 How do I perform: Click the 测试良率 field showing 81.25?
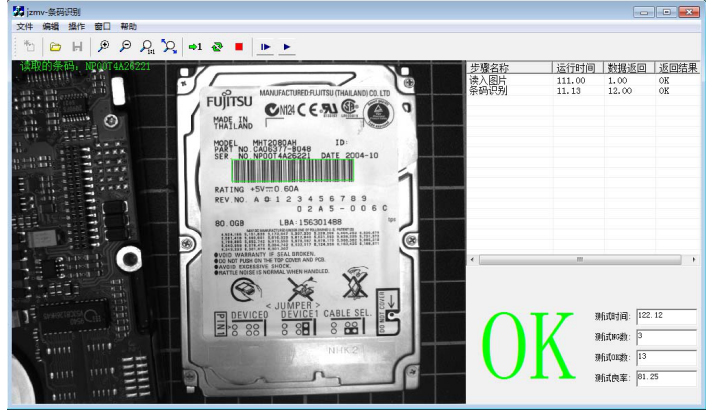(666, 378)
